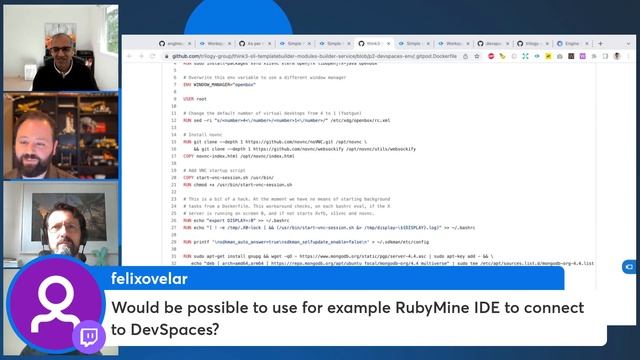
Task: Click the middle bearded presenter's video thumbnail
Action: click(x=61, y=136)
